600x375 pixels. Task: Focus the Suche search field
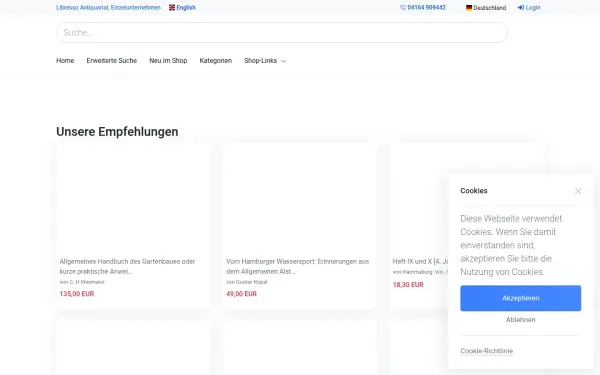(x=282, y=33)
